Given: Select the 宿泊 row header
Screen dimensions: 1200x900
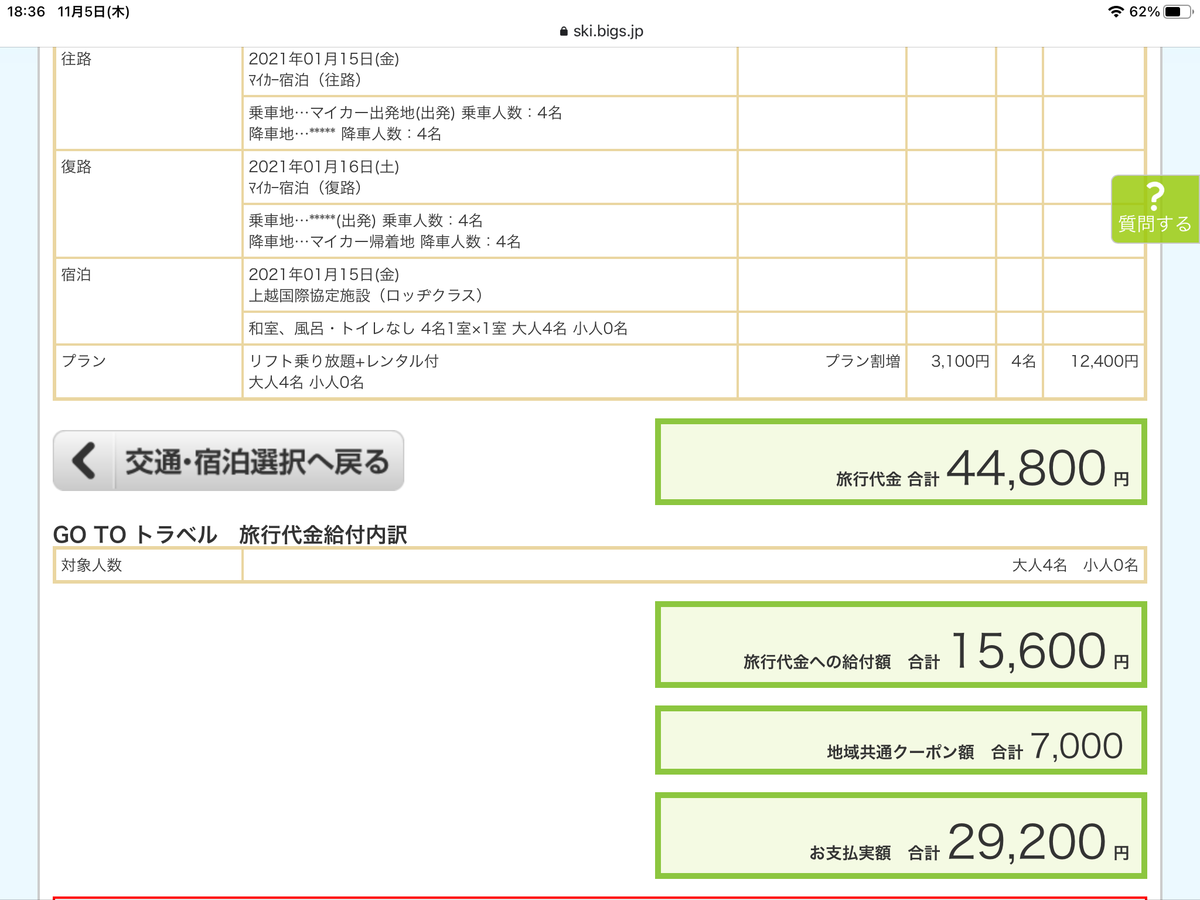Looking at the screenshot, I should (x=148, y=301).
